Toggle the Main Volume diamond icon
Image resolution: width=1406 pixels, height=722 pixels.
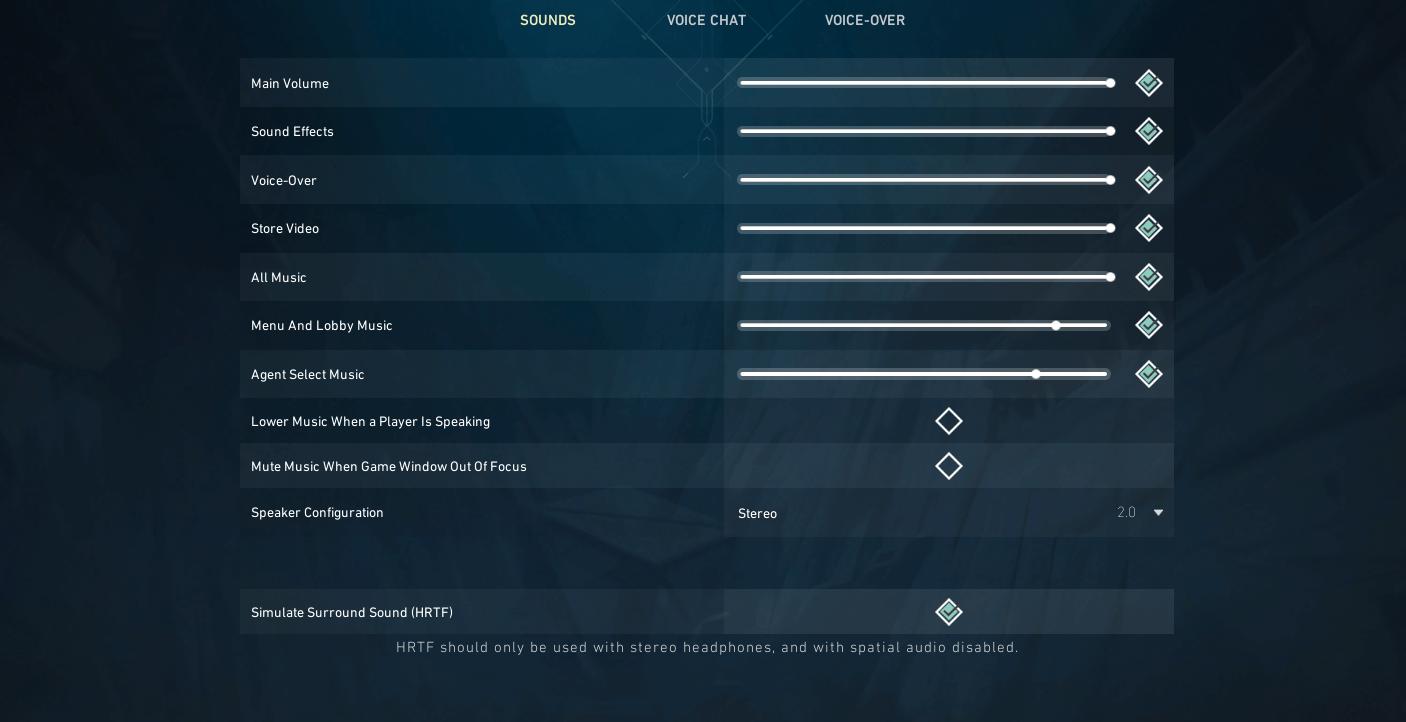[1149, 83]
